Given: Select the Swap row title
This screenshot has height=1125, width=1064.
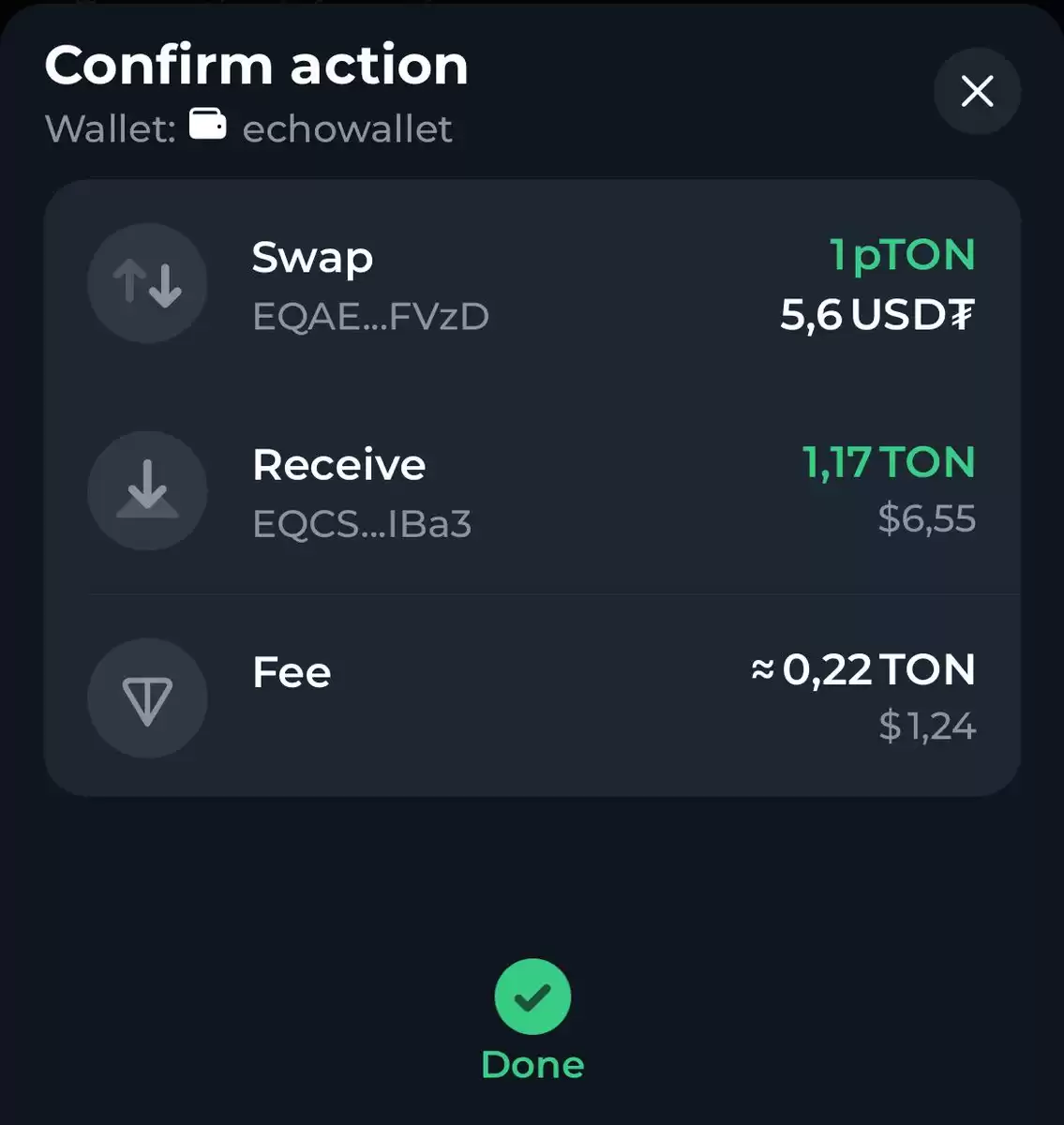Looking at the screenshot, I should click(x=313, y=258).
